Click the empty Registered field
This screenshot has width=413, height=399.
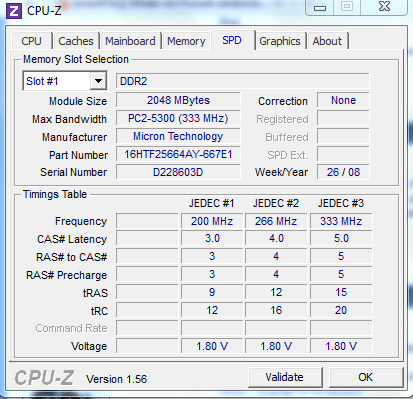(x=343, y=118)
